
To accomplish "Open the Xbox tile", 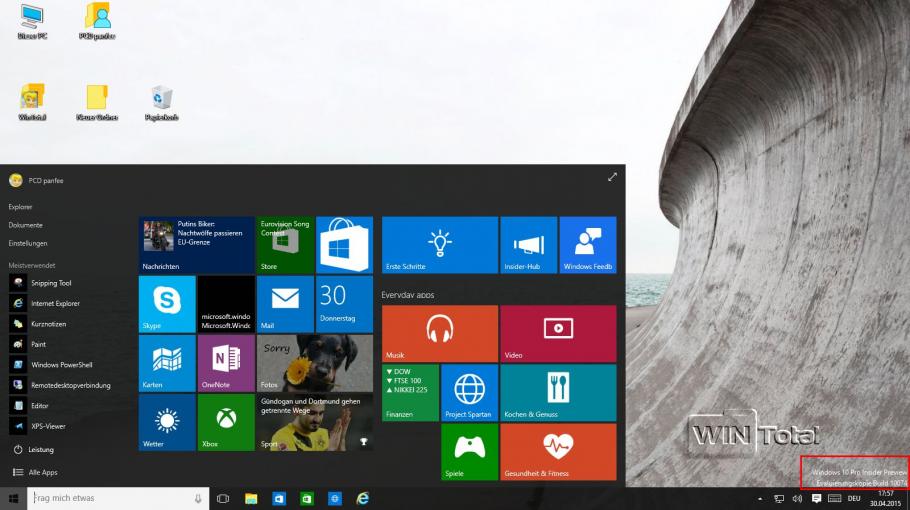I will click(x=226, y=422).
